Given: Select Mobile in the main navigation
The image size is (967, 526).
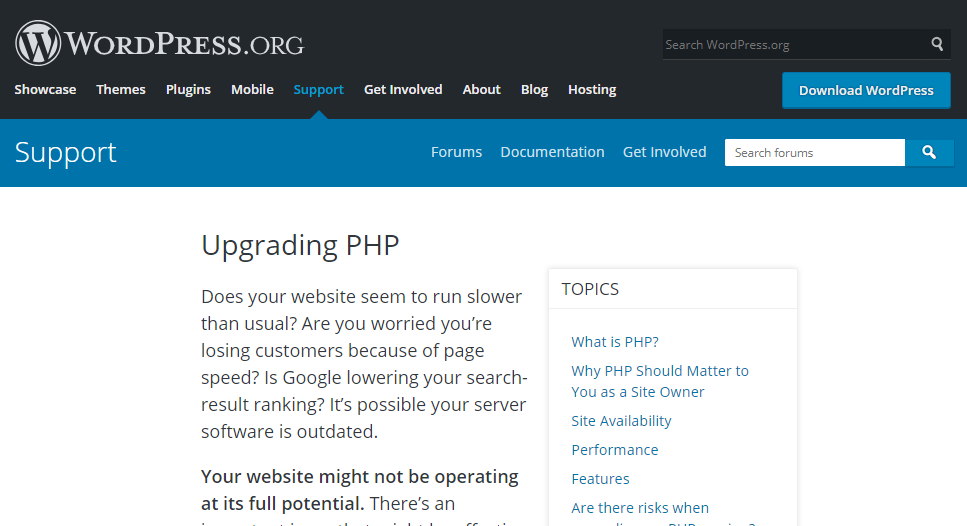Looking at the screenshot, I should click(x=252, y=89).
